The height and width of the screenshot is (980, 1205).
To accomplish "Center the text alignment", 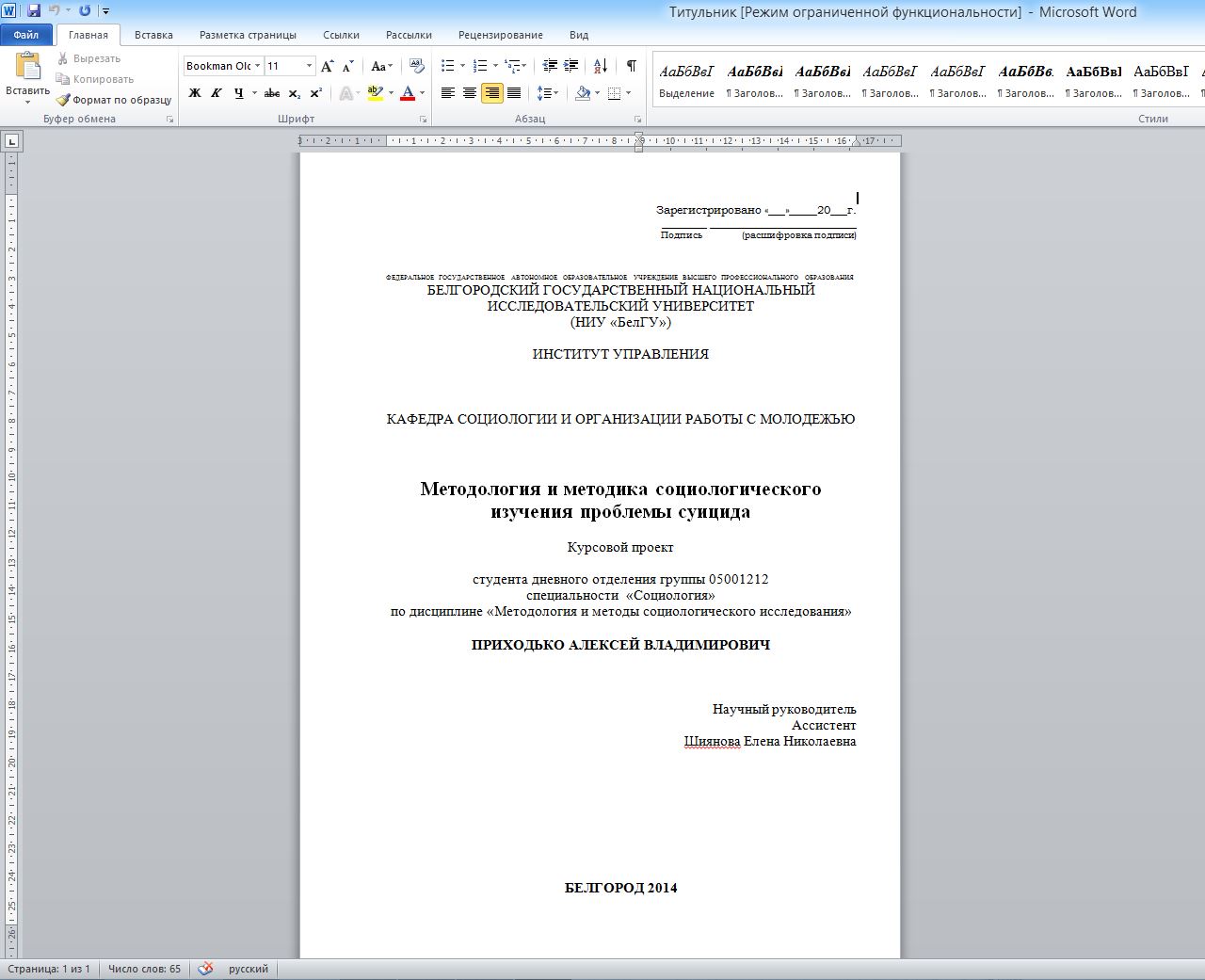I will (x=470, y=93).
